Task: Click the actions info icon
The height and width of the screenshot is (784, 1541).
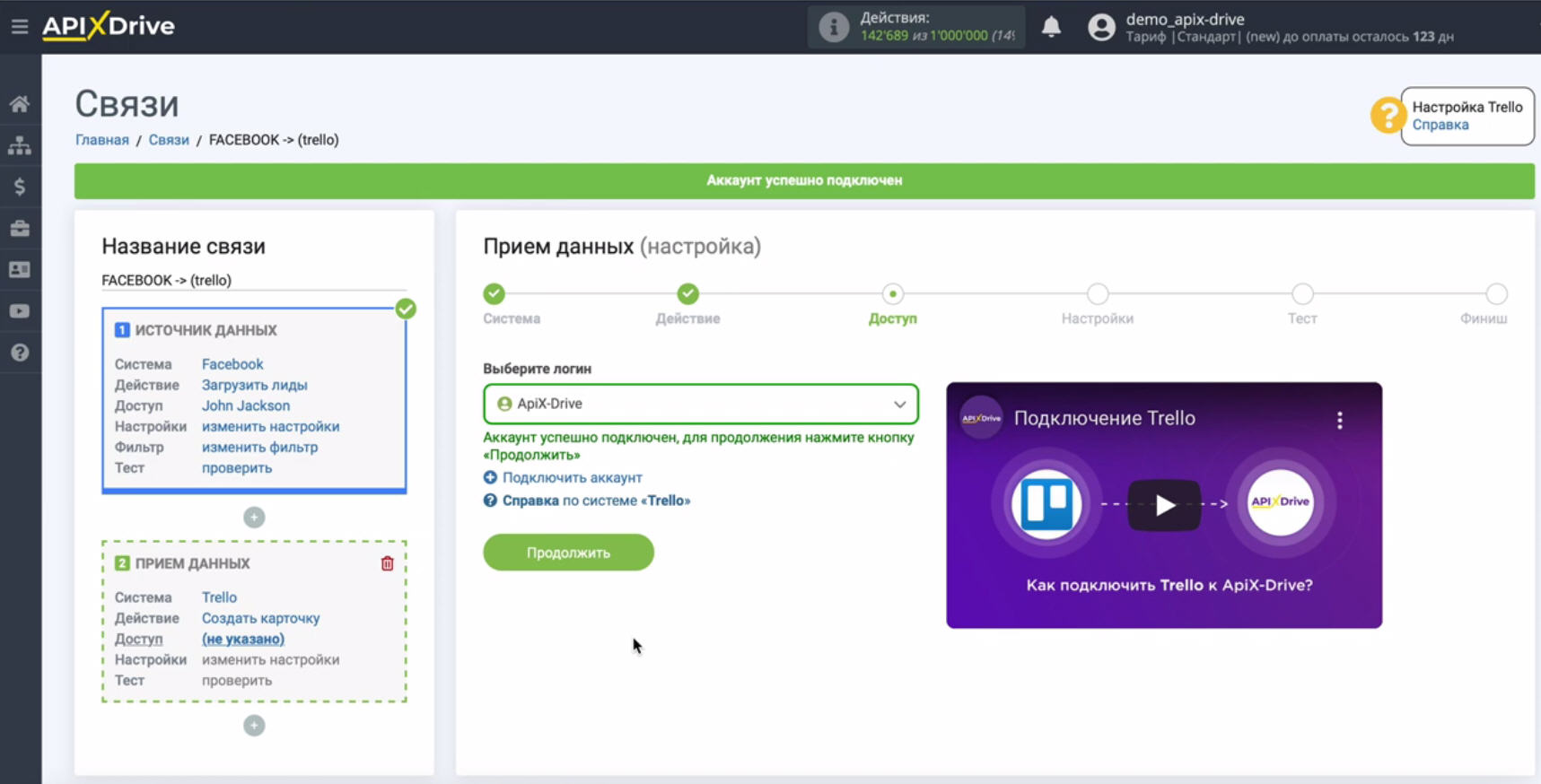Action: pyautogui.click(x=834, y=27)
